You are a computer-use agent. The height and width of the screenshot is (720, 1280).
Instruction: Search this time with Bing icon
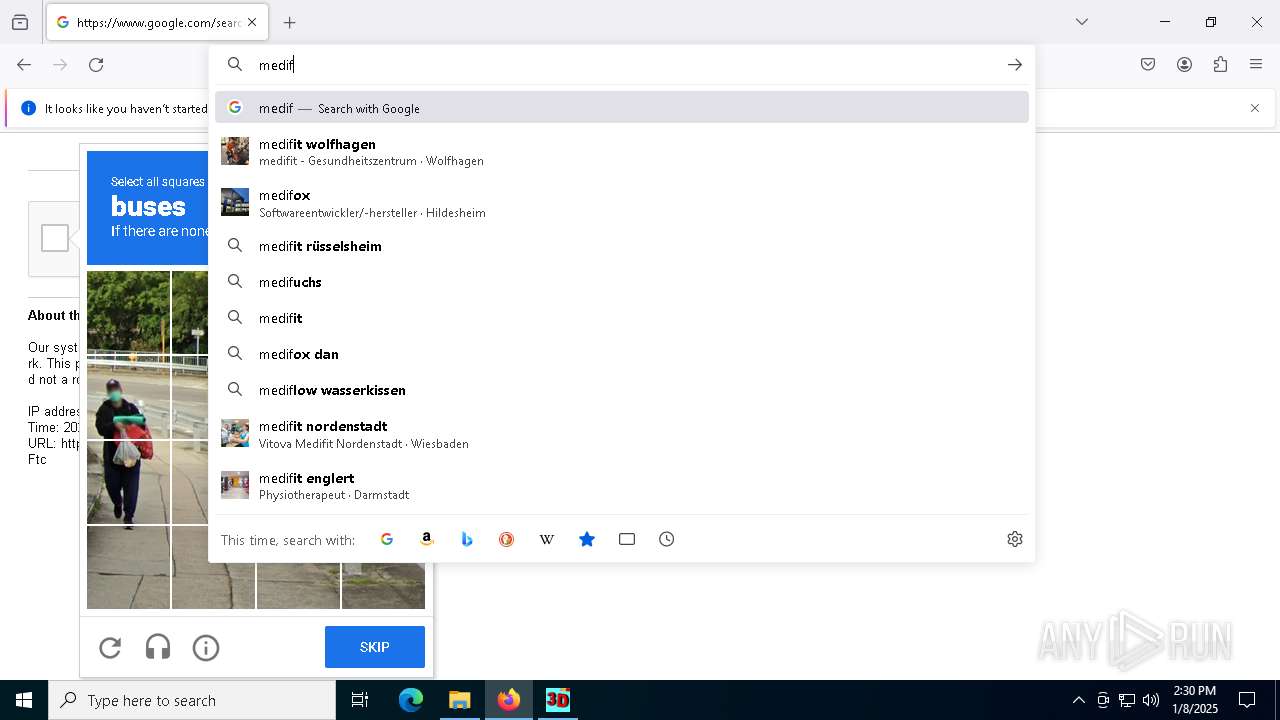pos(467,539)
